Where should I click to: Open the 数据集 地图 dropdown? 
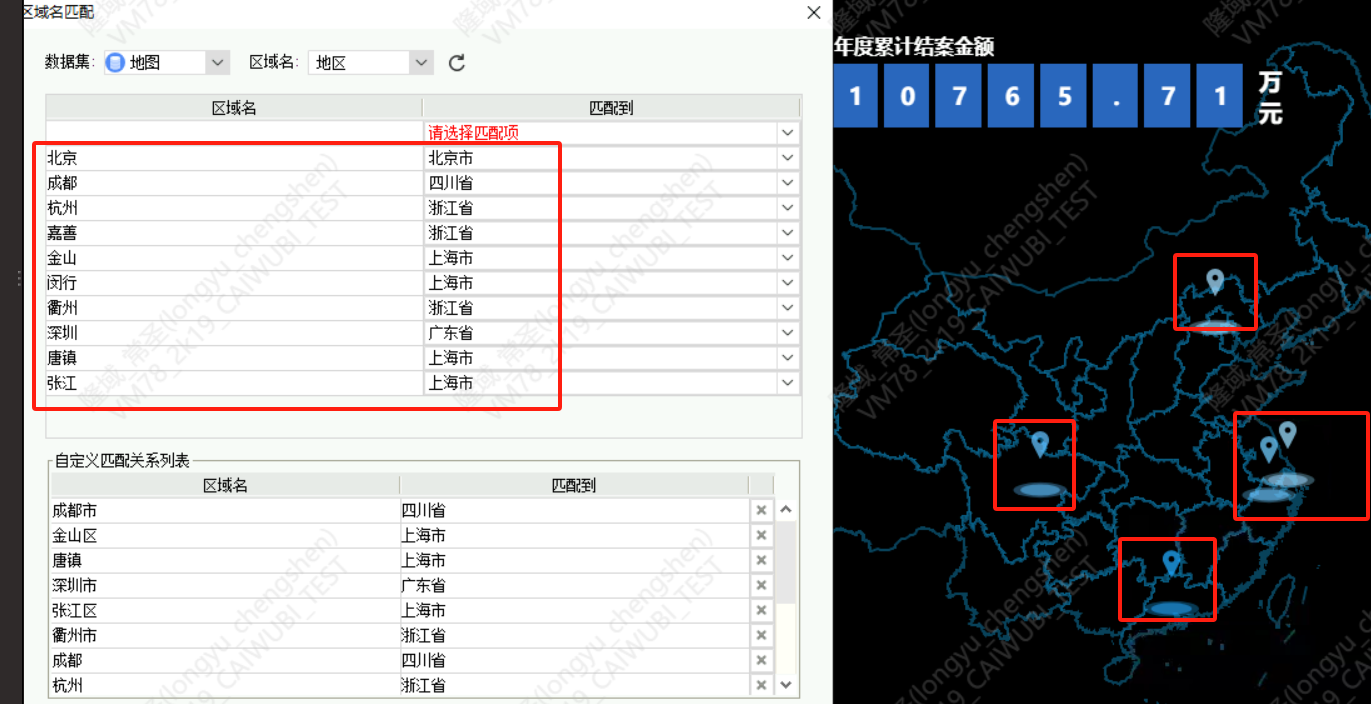coord(218,62)
